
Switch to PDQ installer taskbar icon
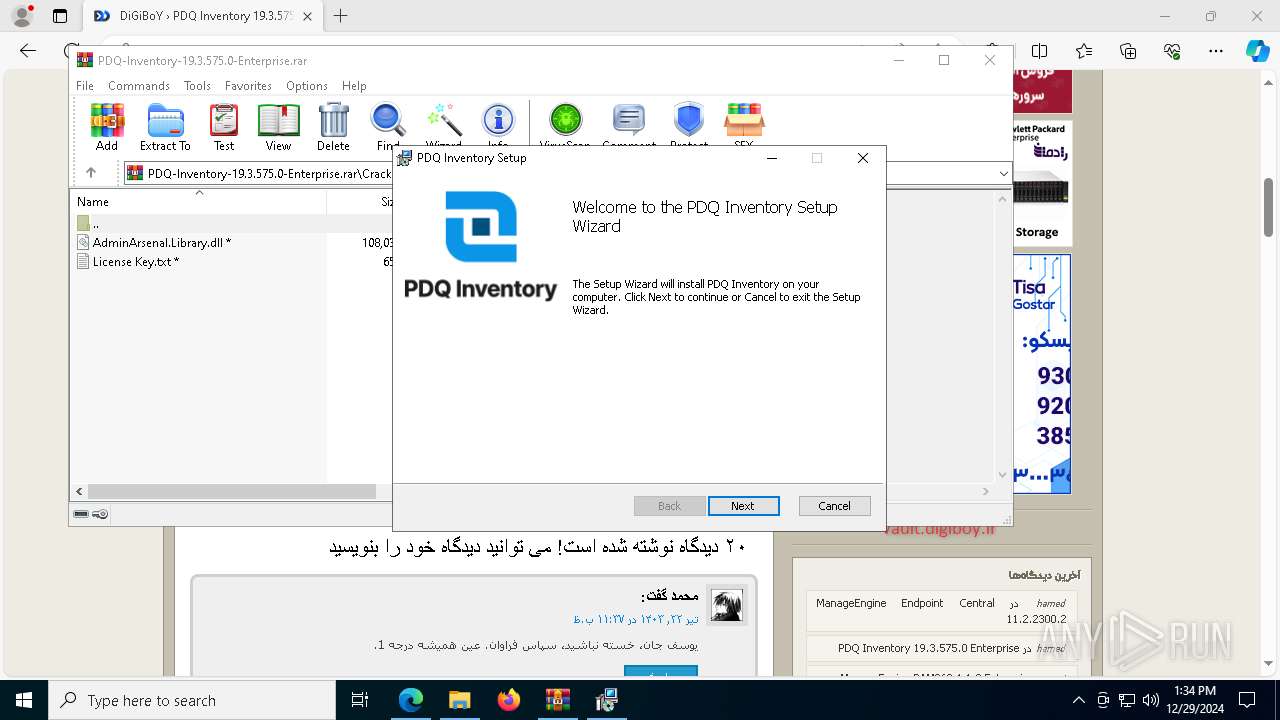pyautogui.click(x=606, y=700)
